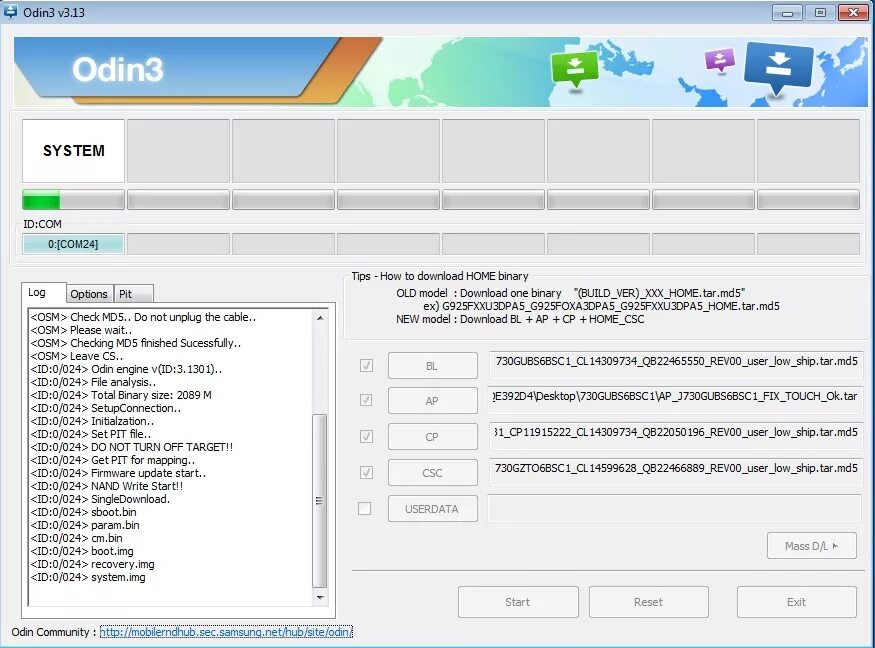Click the purple download banner icon

click(719, 60)
